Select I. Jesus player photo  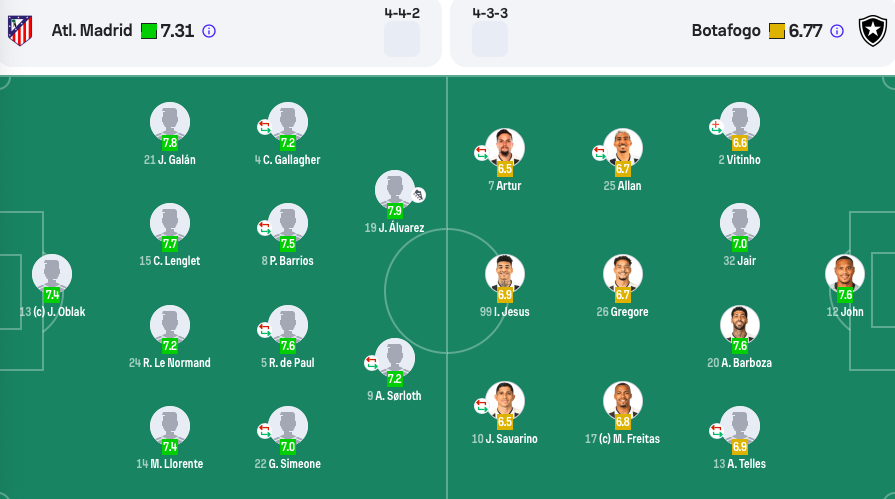(505, 274)
